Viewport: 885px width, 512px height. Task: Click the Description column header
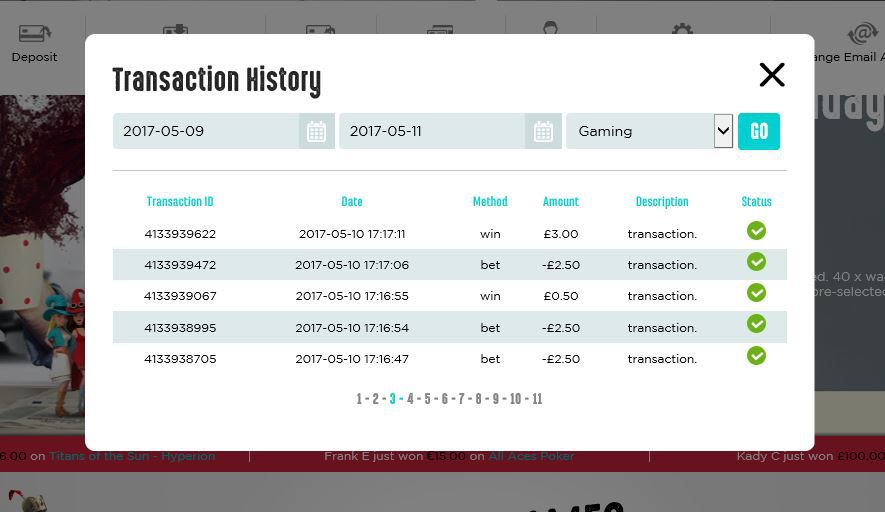coord(662,202)
